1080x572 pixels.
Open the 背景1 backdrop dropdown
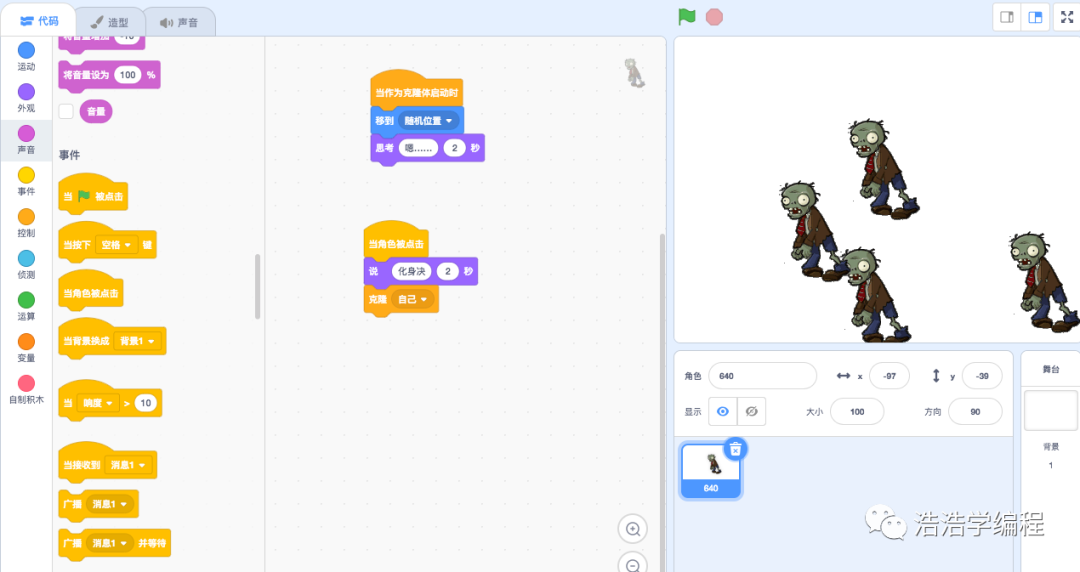[137, 341]
